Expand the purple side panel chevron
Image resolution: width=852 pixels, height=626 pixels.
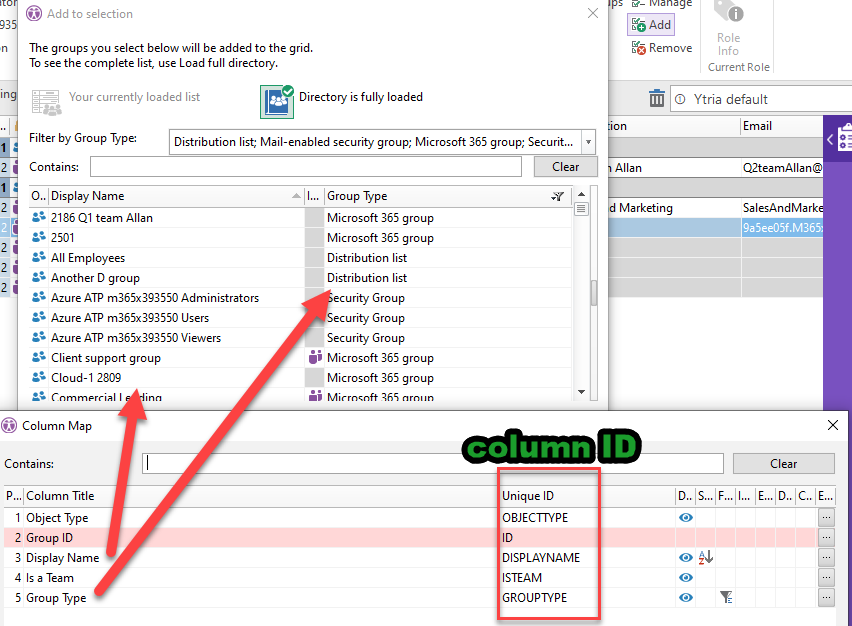tap(829, 140)
